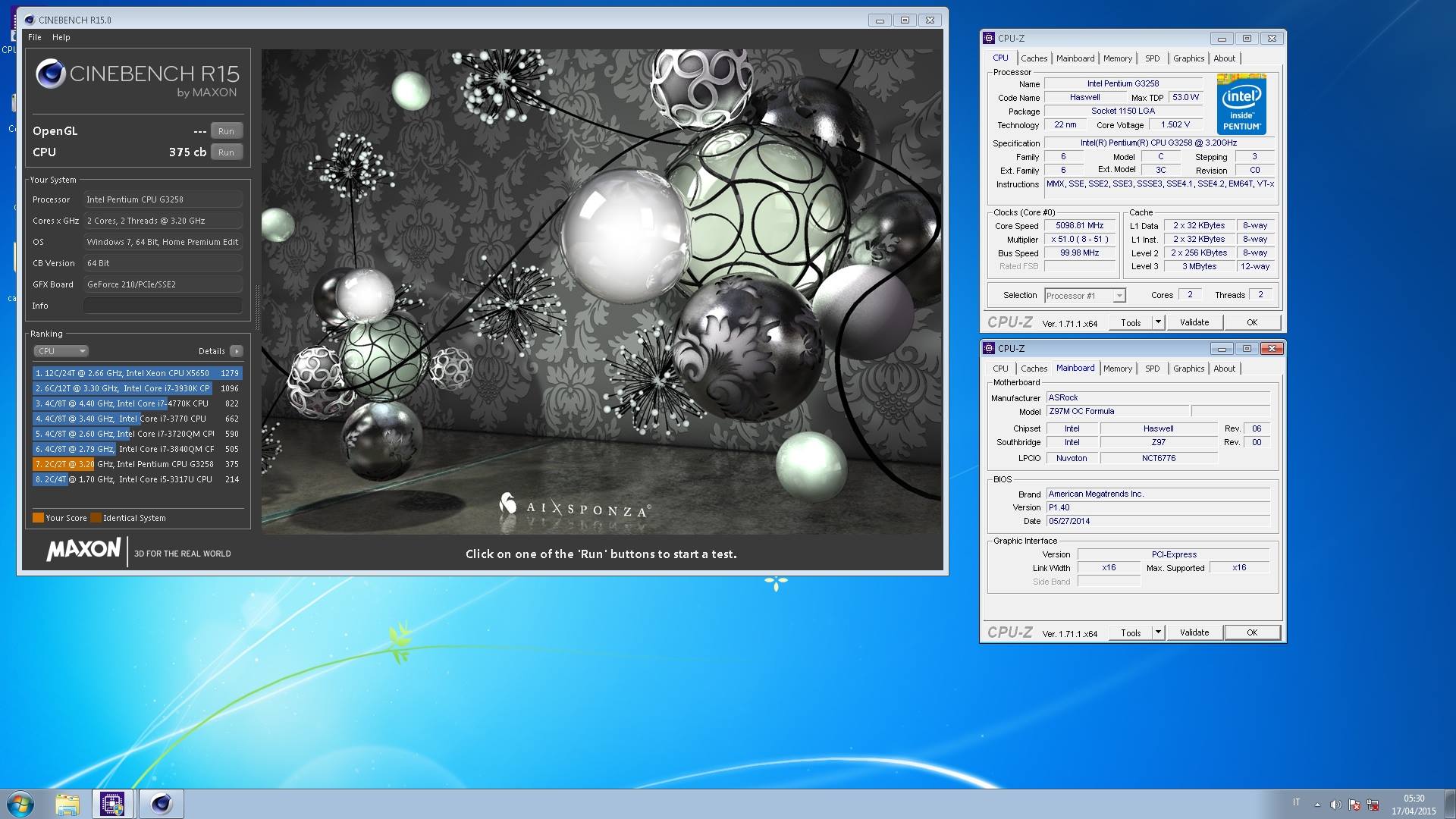Viewport: 1456px width, 819px height.
Task: Select the CPU-Z taskbar icon
Action: click(113, 804)
